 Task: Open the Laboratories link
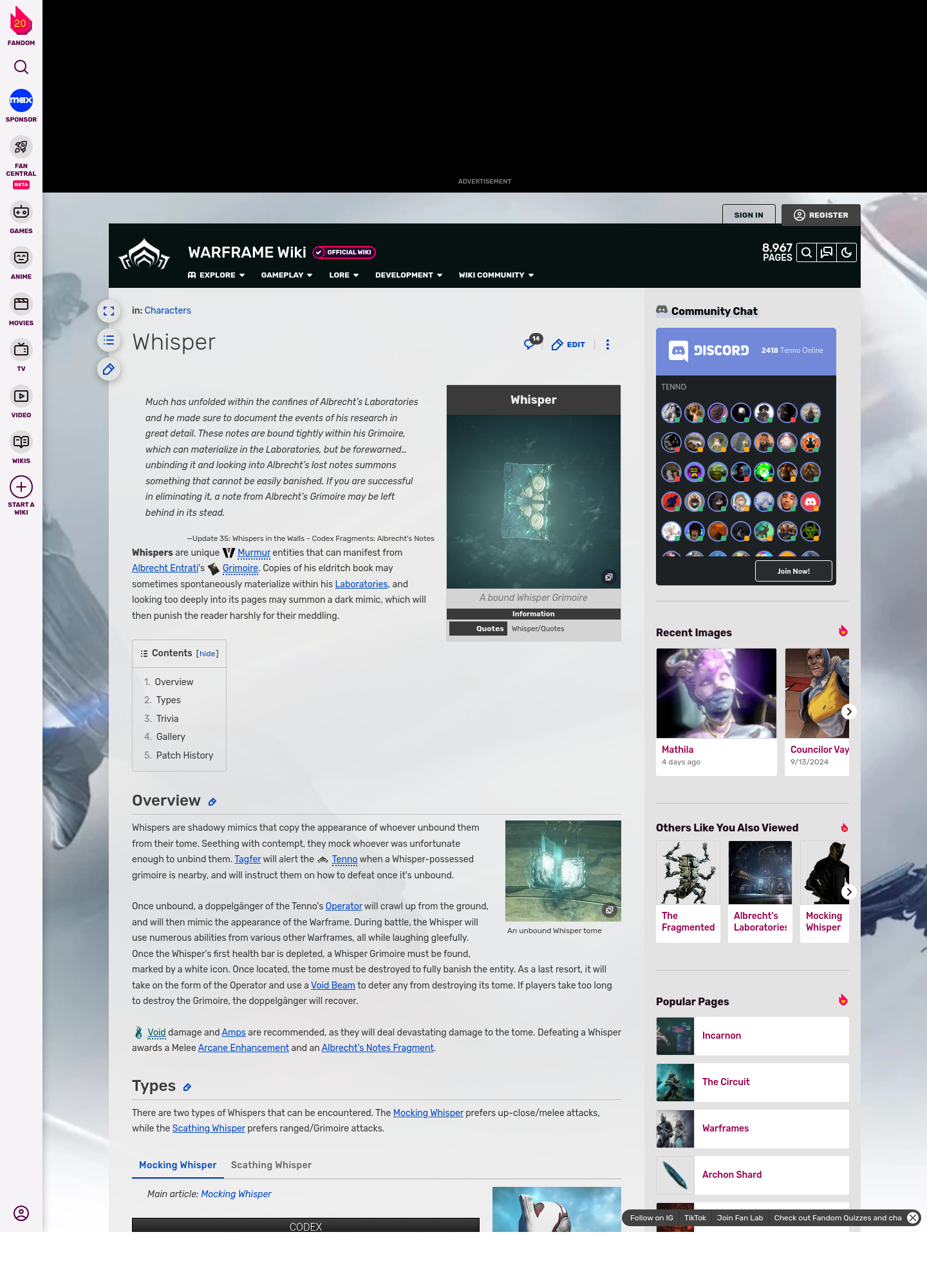[x=361, y=584]
